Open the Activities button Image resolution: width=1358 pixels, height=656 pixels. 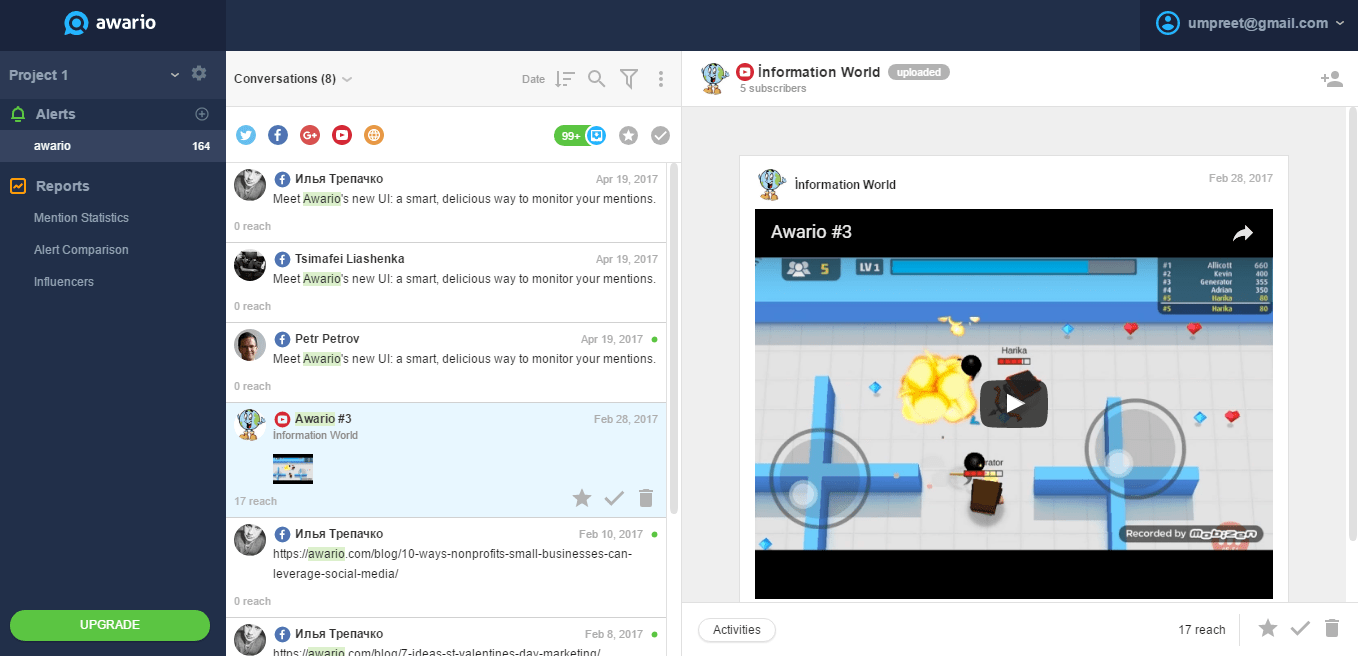(x=737, y=630)
